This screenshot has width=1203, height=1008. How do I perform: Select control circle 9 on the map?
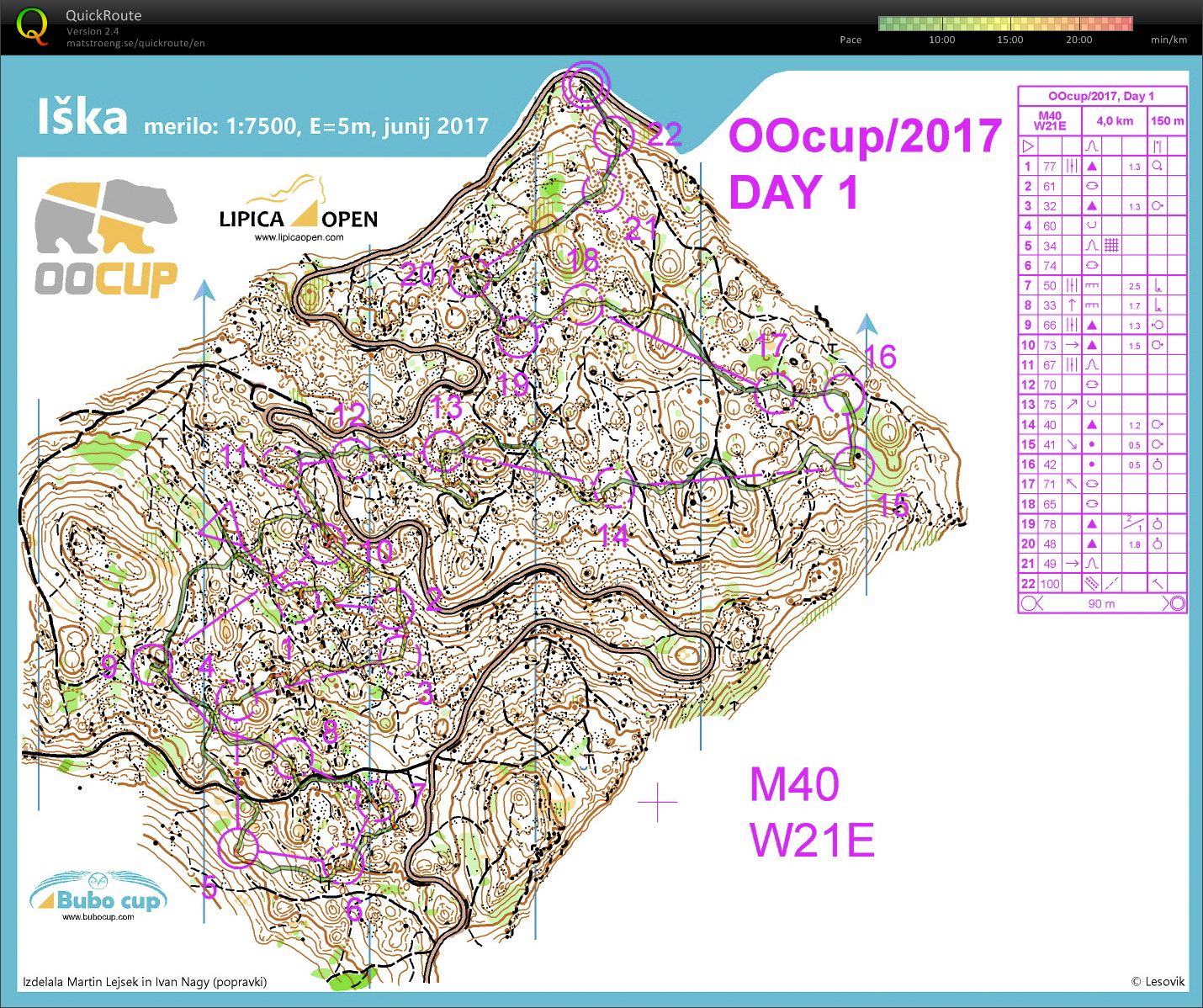pos(152,665)
